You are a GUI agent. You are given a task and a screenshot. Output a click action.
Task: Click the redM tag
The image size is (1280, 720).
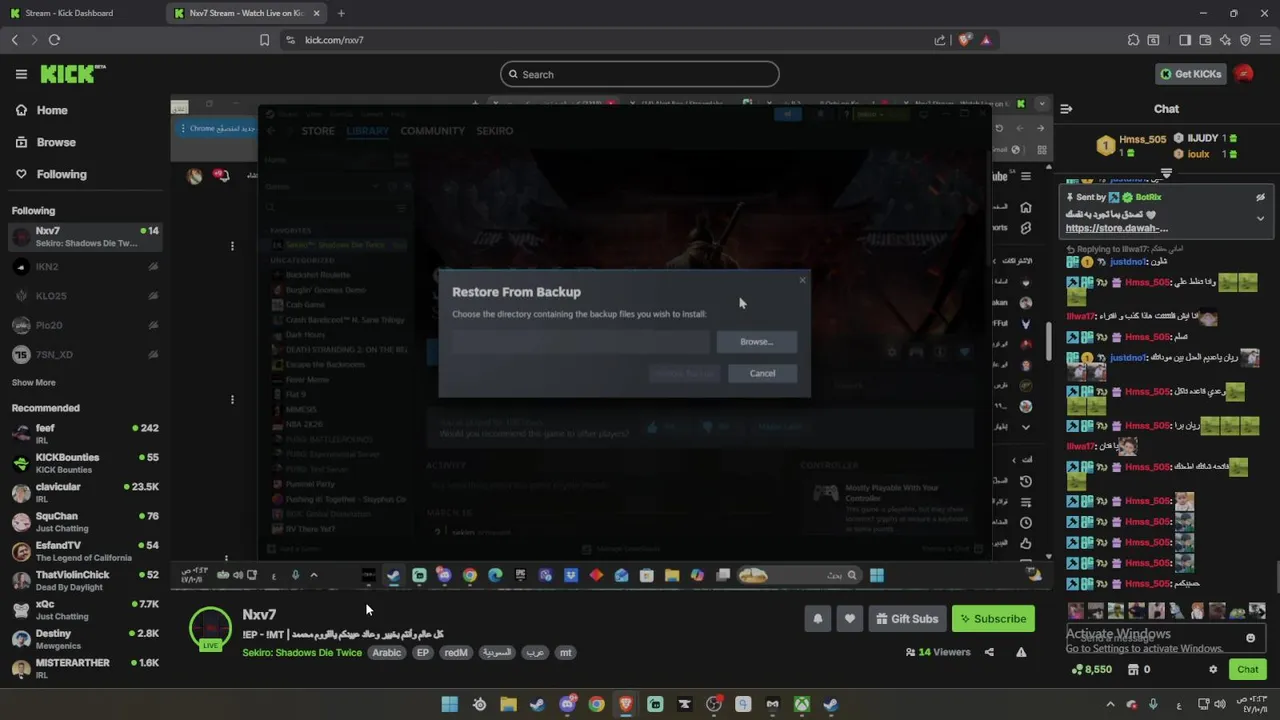456,652
